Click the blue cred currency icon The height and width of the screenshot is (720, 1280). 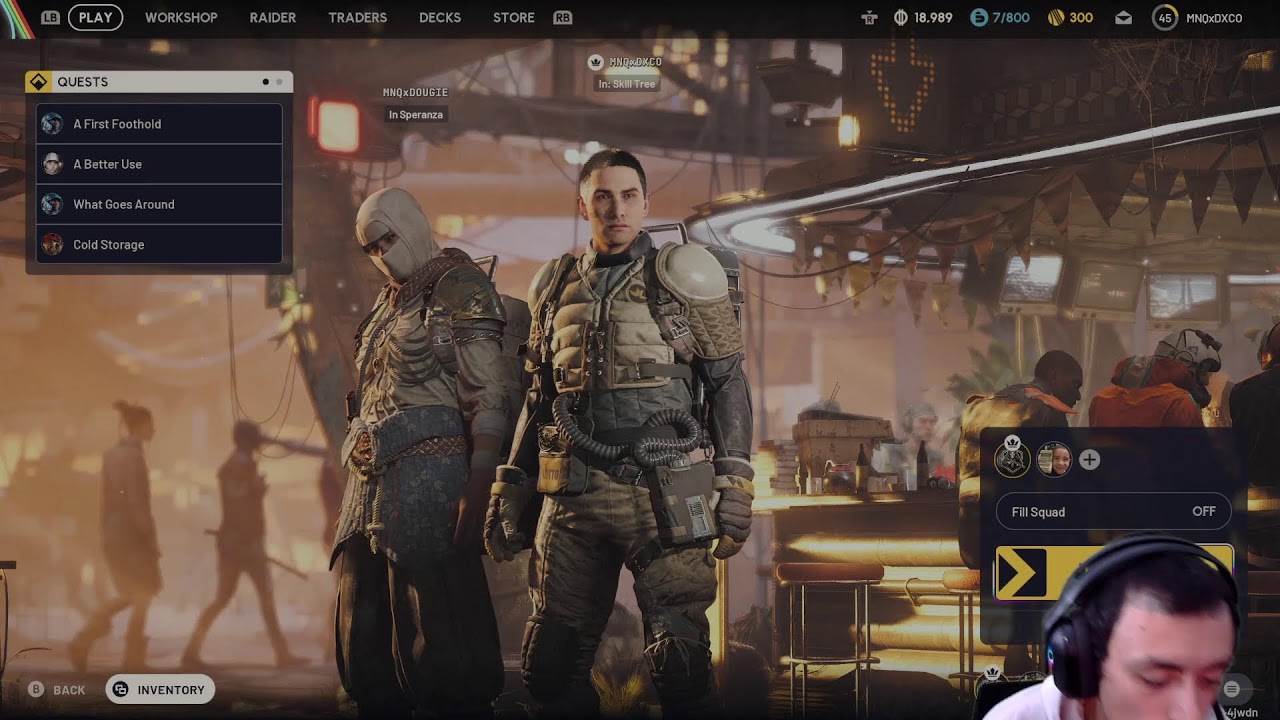pos(979,17)
